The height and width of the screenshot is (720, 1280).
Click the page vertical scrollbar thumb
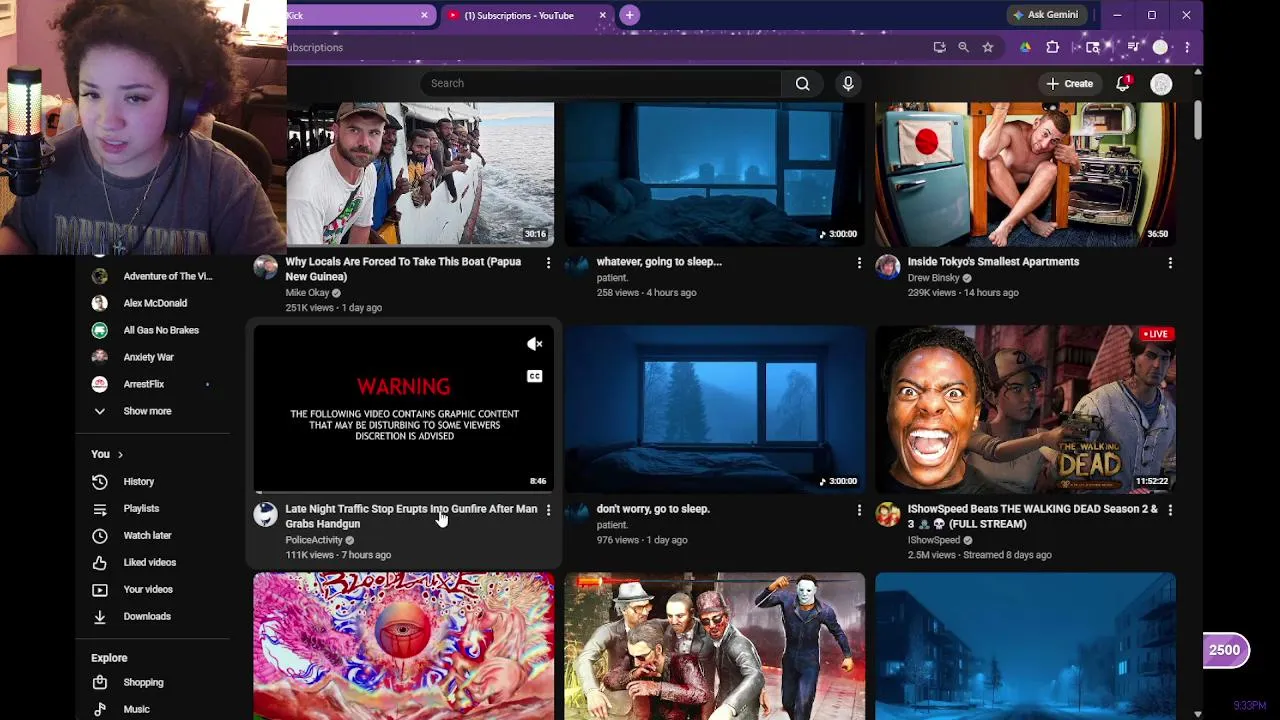point(1197,121)
